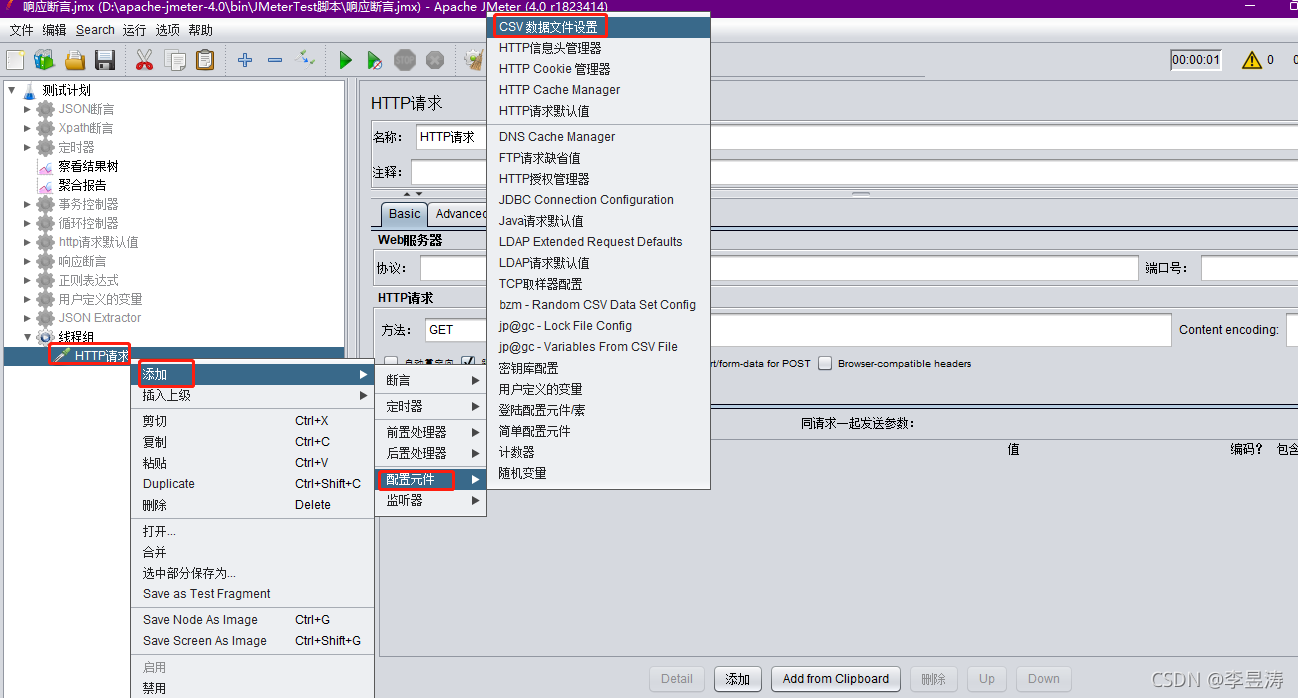Click the New test plan toolbar icon
The height and width of the screenshot is (698, 1298).
15,60
